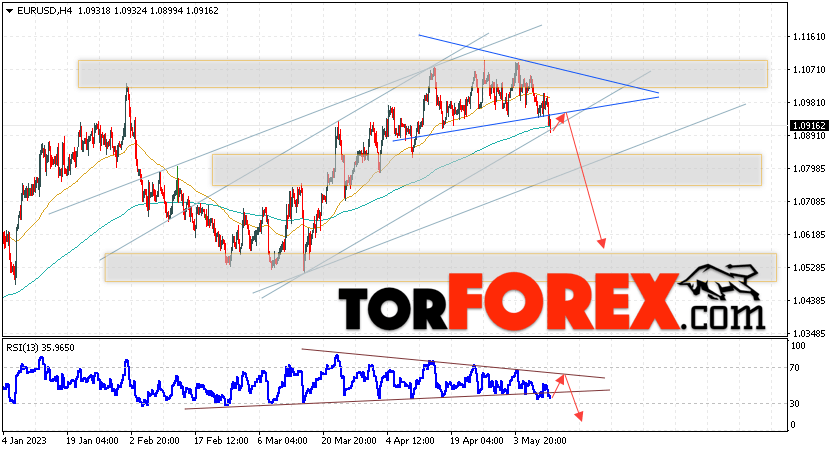The height and width of the screenshot is (452, 833).
Task: Click the 3 May 20:00 time label
Action: coord(540,441)
